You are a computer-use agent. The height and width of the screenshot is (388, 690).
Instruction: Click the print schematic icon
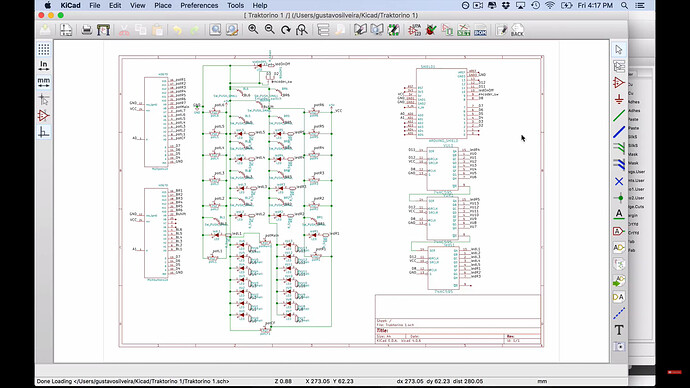pos(87,30)
